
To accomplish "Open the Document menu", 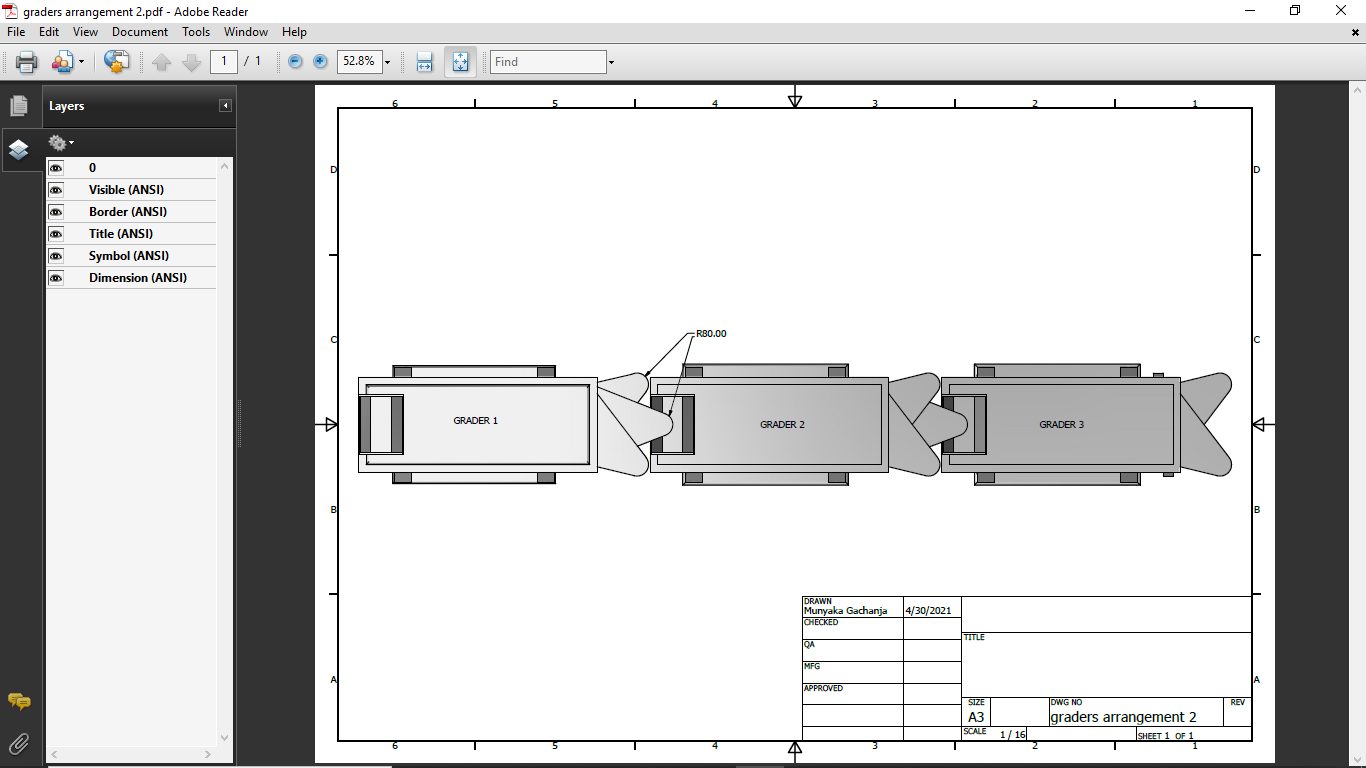I will (x=140, y=32).
